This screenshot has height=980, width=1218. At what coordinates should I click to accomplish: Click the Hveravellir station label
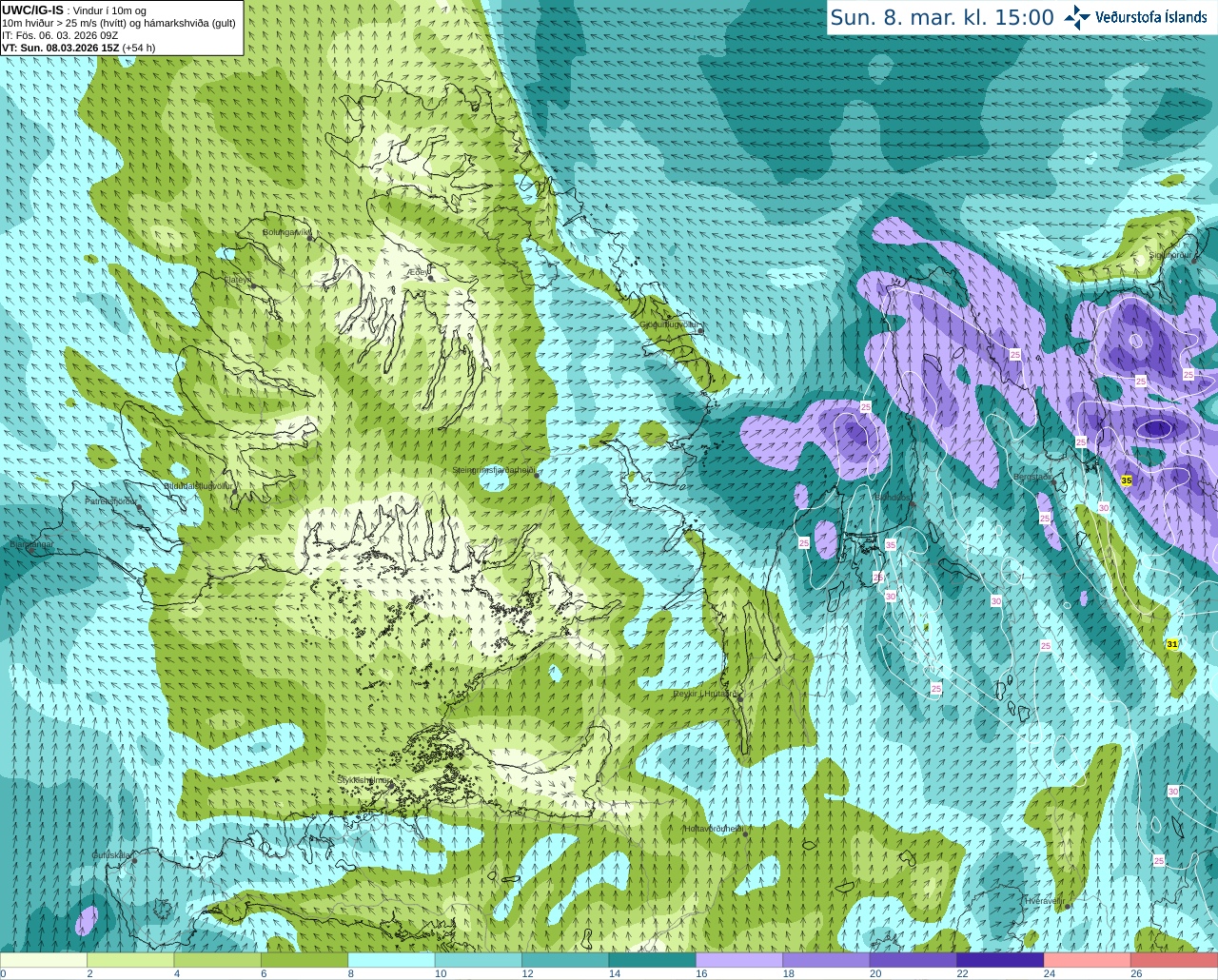tap(1044, 900)
